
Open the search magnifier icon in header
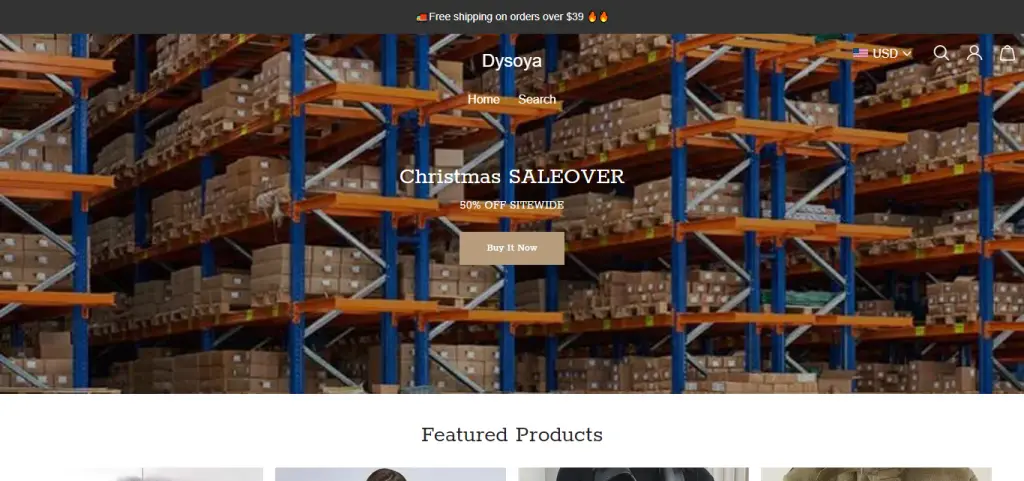(941, 53)
